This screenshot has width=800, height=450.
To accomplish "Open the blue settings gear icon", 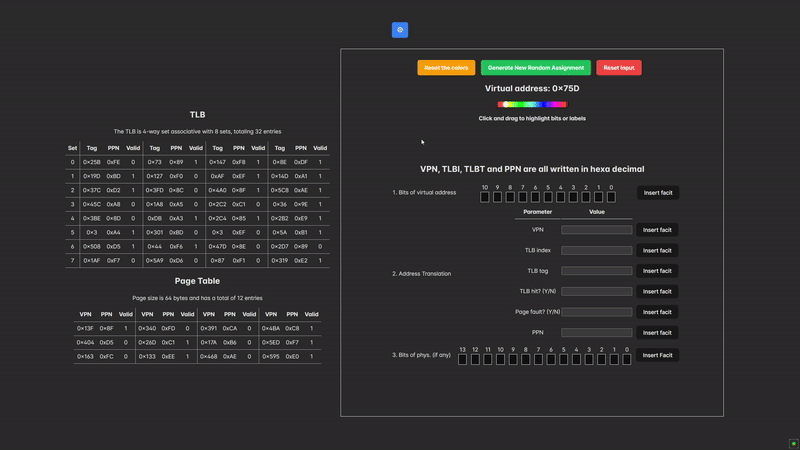I will 400,30.
